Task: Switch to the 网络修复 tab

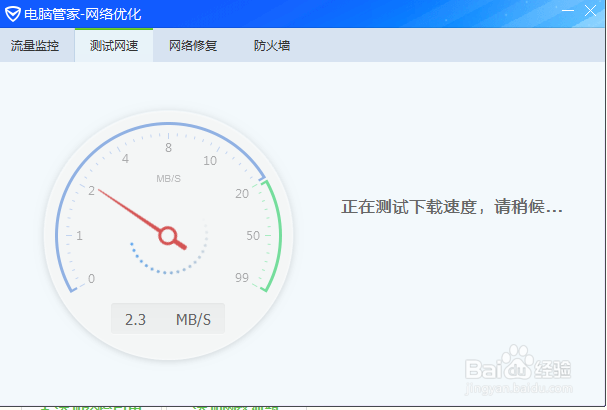Action: pyautogui.click(x=193, y=46)
